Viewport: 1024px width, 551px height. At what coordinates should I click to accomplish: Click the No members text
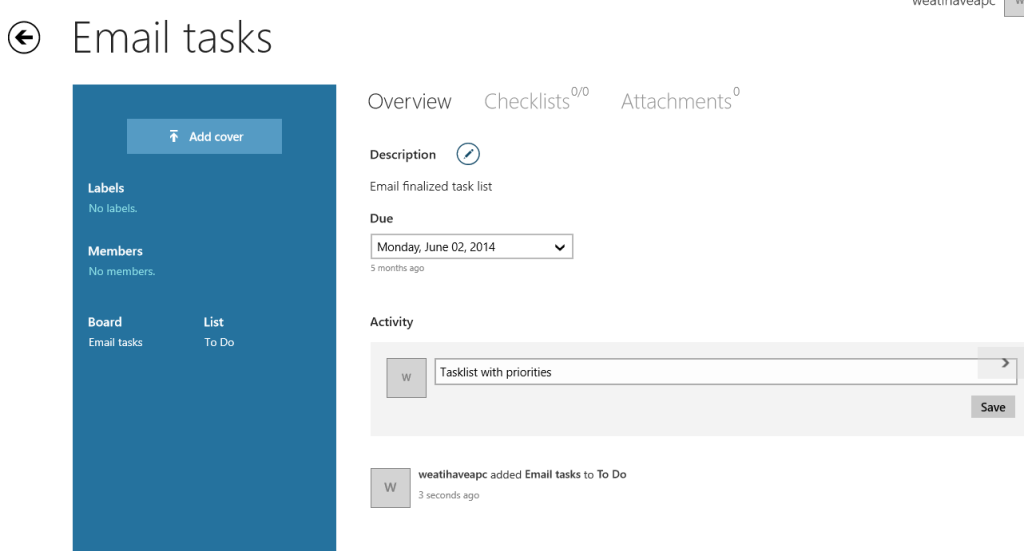click(x=122, y=271)
